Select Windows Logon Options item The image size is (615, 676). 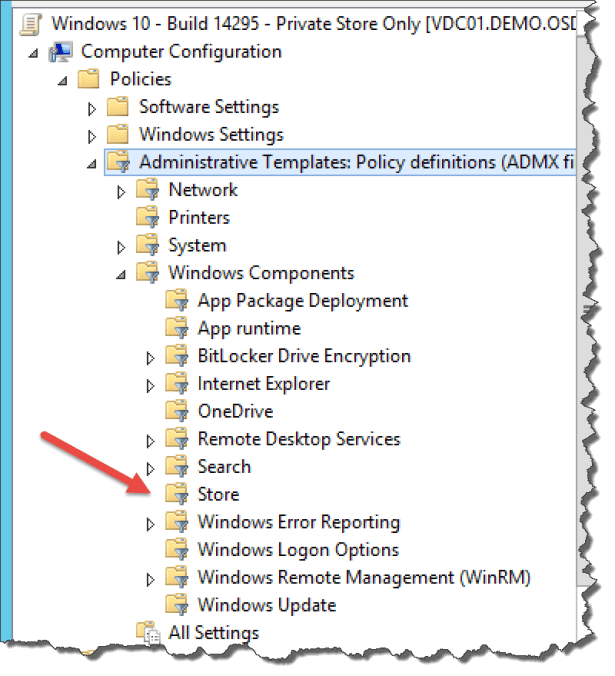[297, 549]
